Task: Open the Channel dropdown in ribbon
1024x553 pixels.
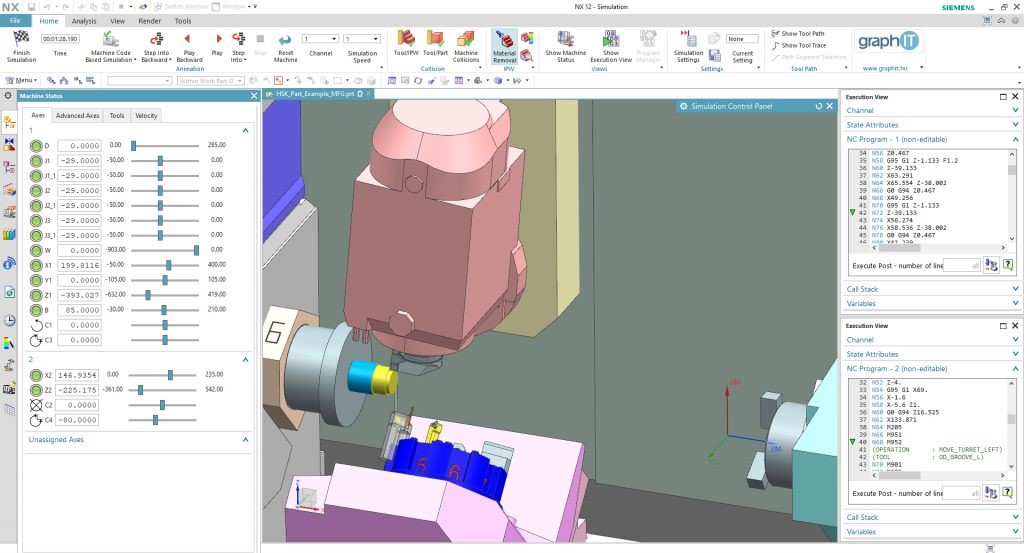Action: click(320, 39)
